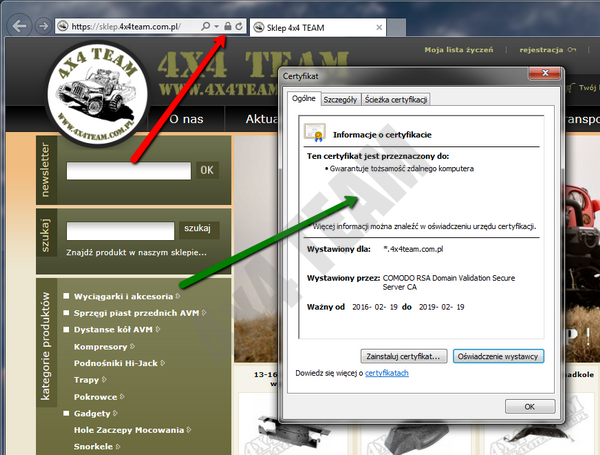Expand Sprzęgi piast przednich AVM marker
Image resolution: width=600 pixels, height=455 pixels.
66,313
